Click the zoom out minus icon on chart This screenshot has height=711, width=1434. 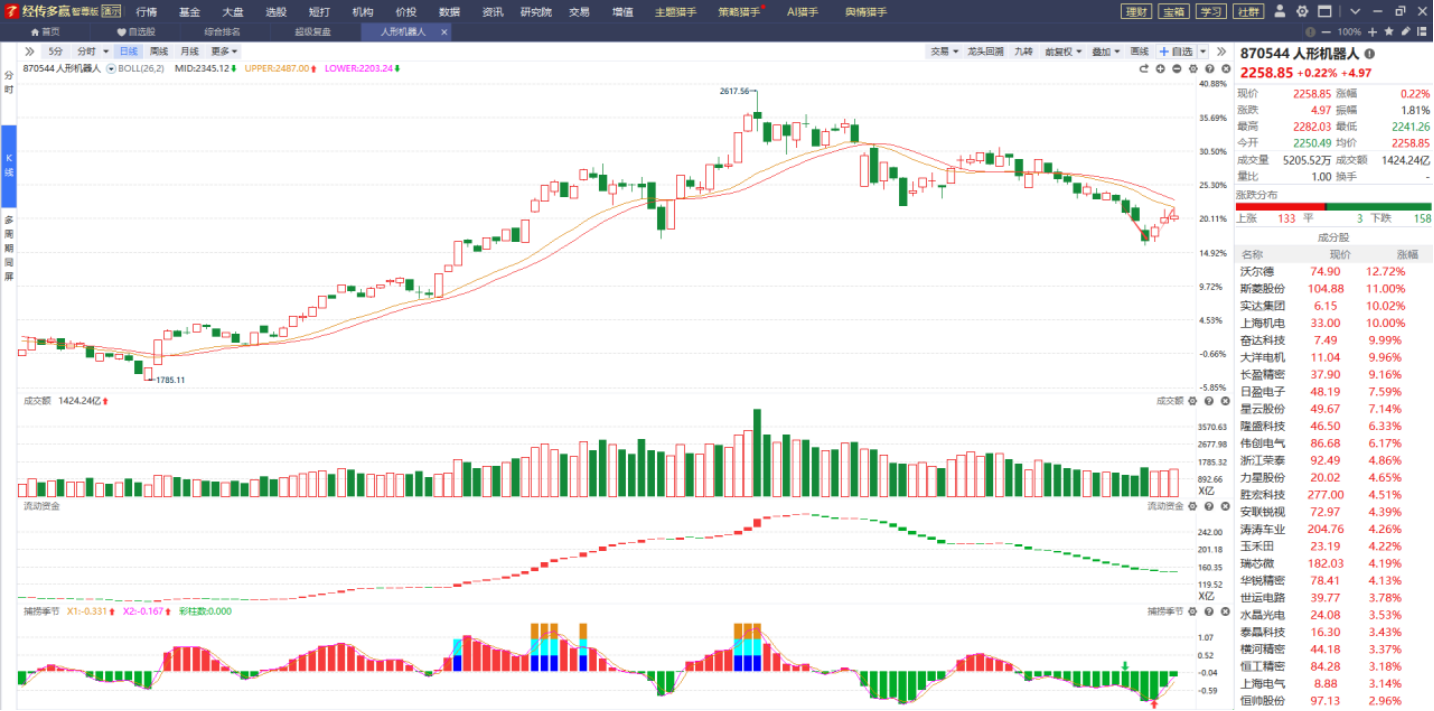coord(1177,69)
